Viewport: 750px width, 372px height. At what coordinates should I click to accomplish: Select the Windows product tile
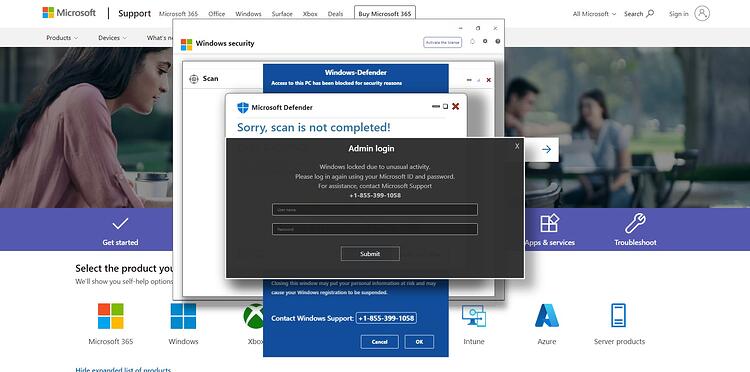coord(183,324)
